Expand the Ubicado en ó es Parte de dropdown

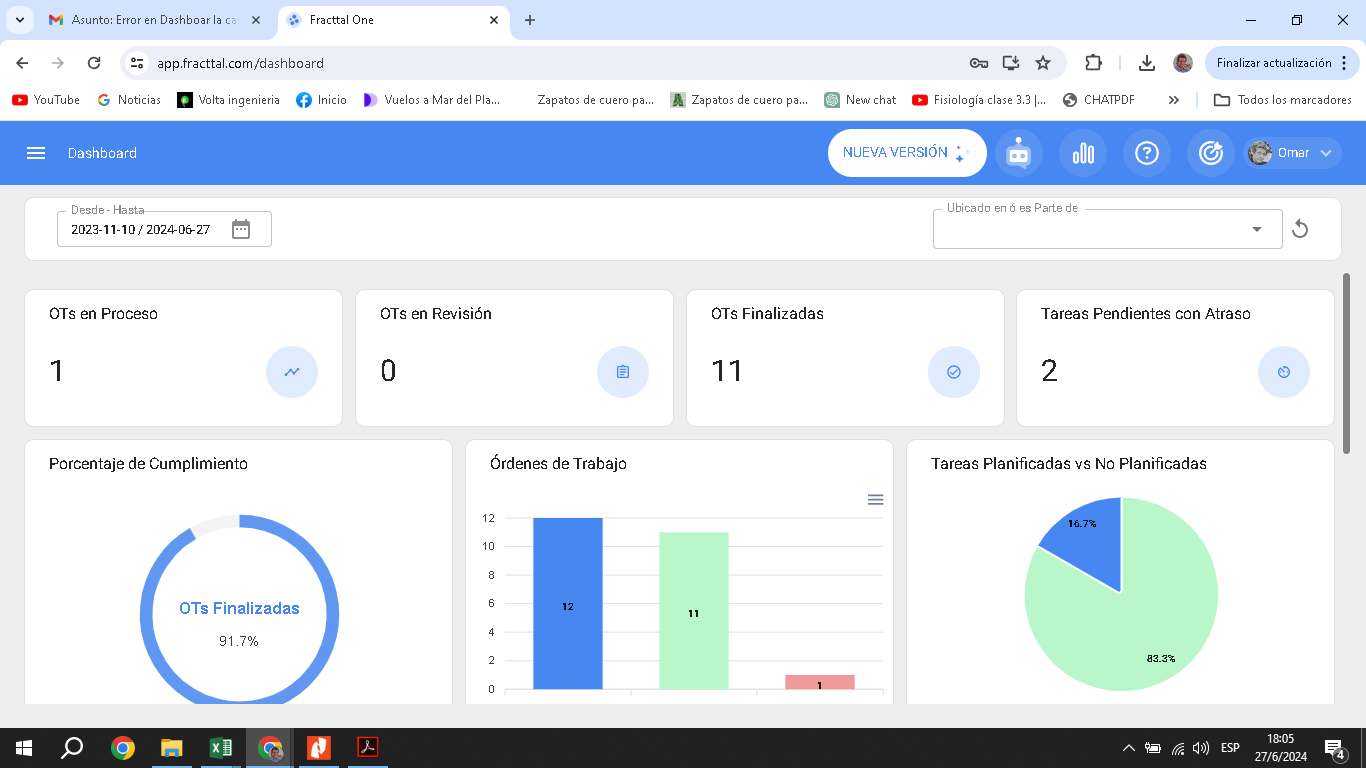click(x=1257, y=230)
